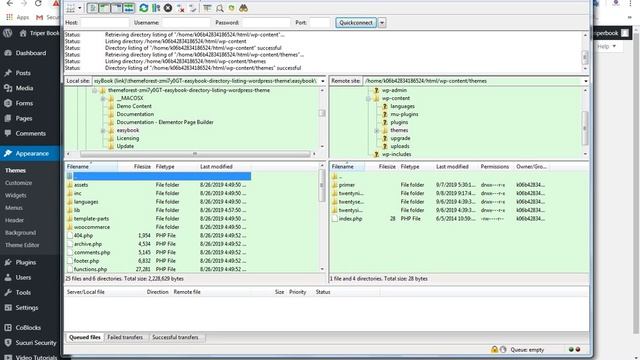Click local file list vertical scrollbar
Screen dimensions: 640x360
pyautogui.click(x=322, y=185)
